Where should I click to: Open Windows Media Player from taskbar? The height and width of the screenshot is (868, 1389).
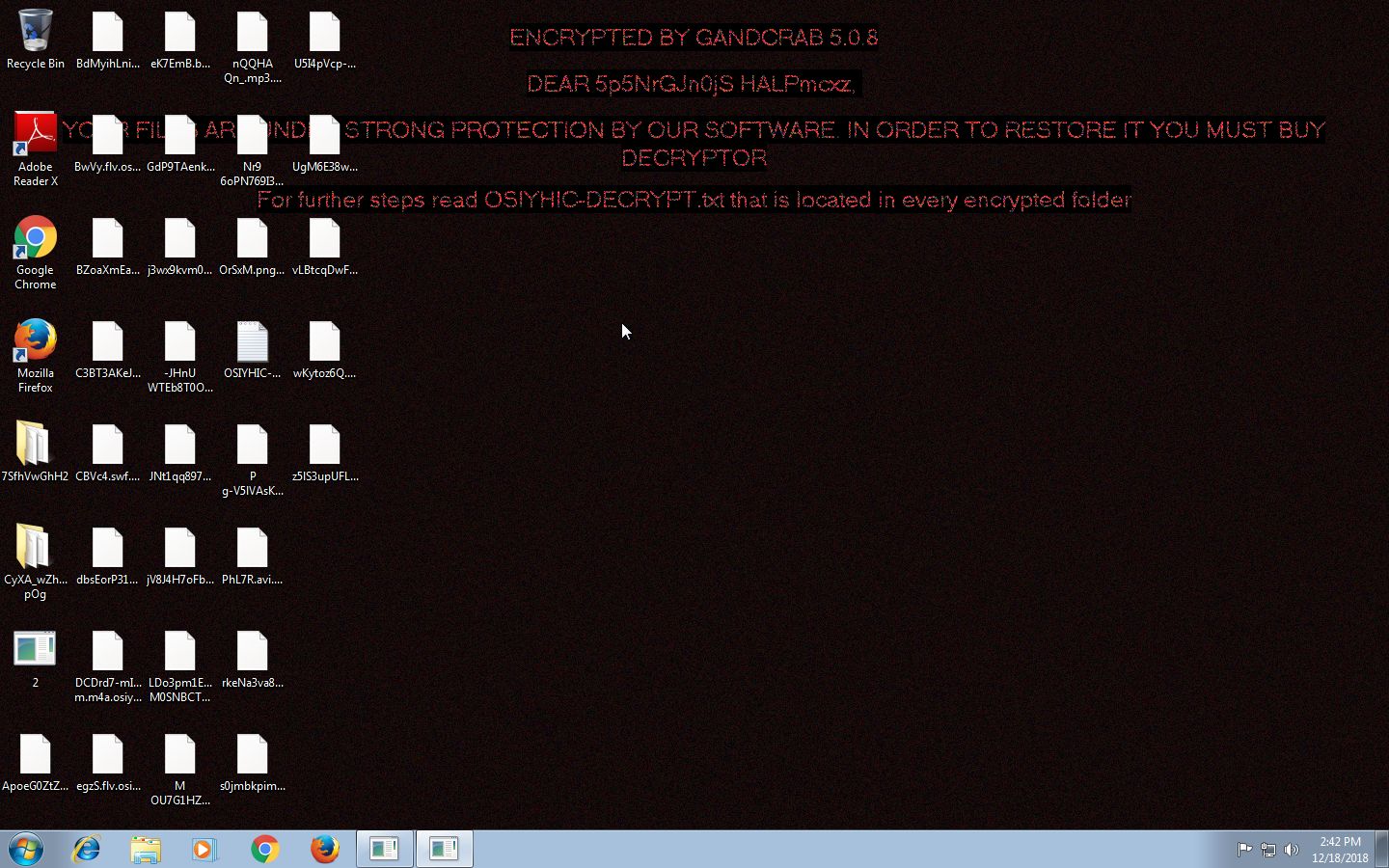pos(204,849)
